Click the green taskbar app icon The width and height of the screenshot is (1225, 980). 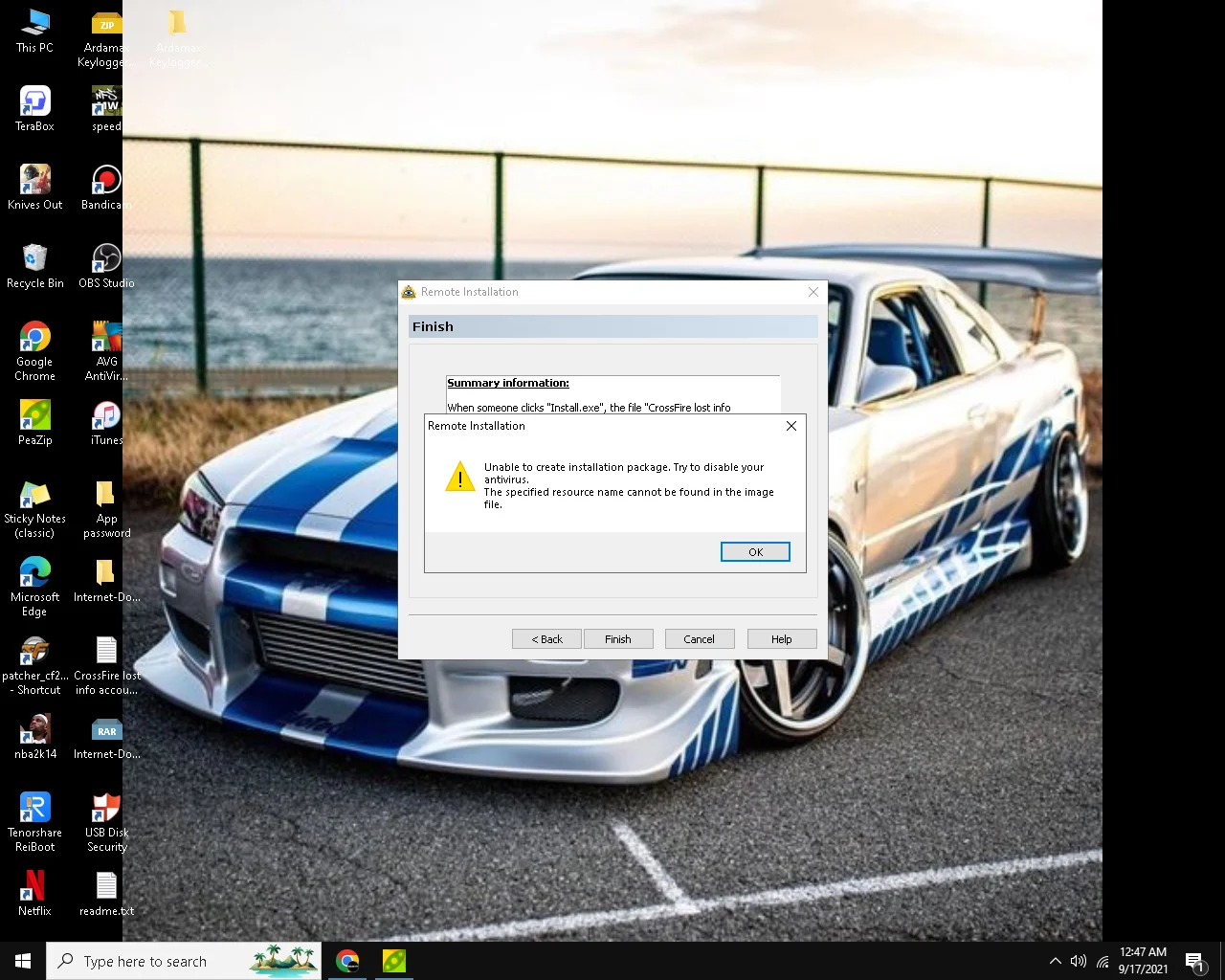point(393,961)
